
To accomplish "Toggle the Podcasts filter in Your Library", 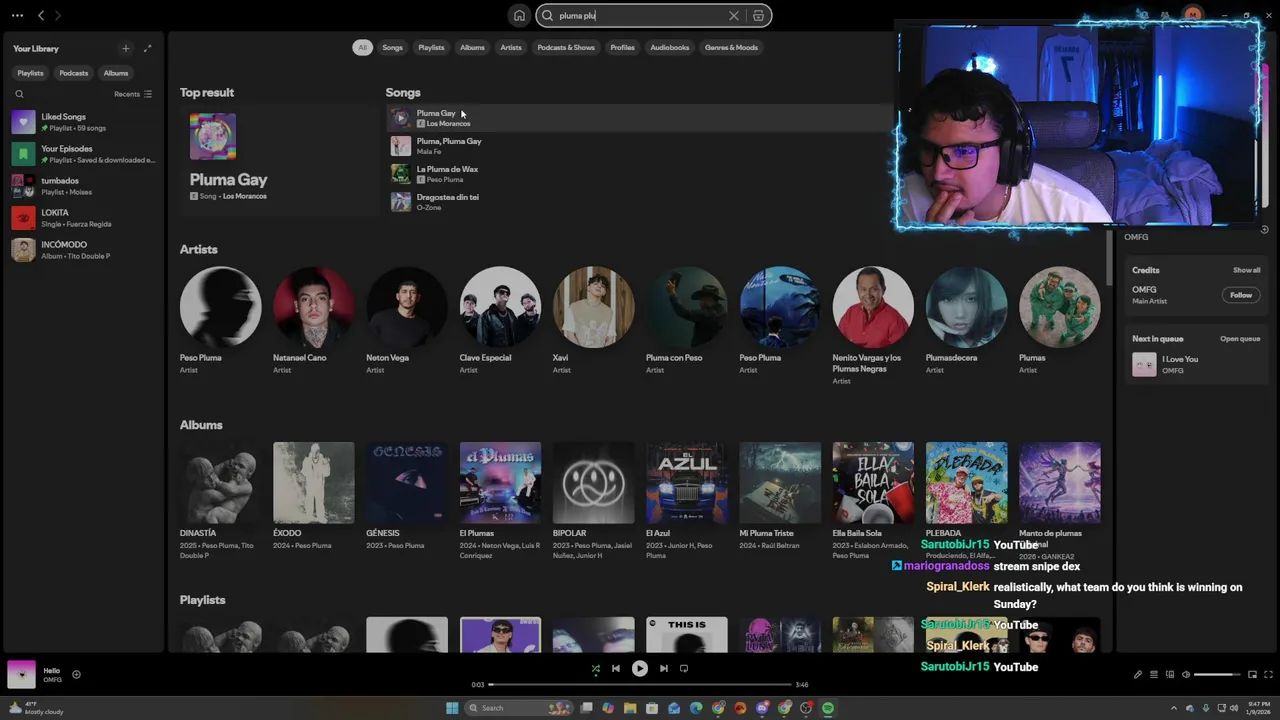I will click(73, 73).
